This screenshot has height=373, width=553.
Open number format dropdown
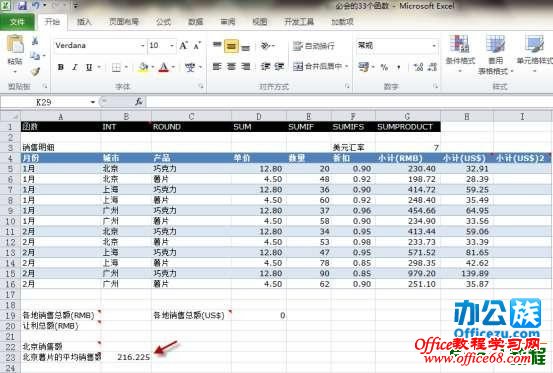coord(434,45)
